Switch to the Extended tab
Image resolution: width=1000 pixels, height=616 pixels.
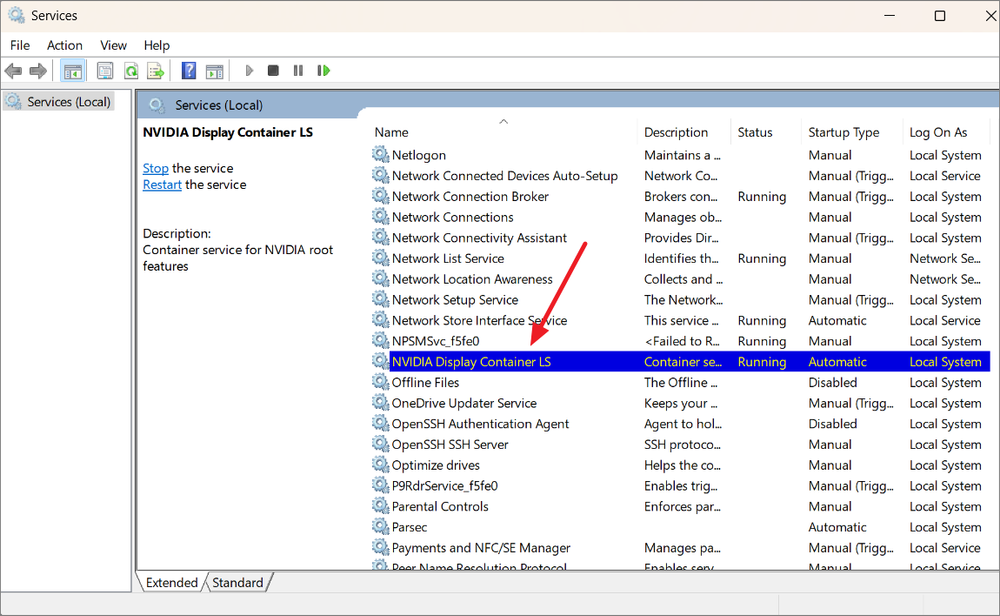pos(172,582)
